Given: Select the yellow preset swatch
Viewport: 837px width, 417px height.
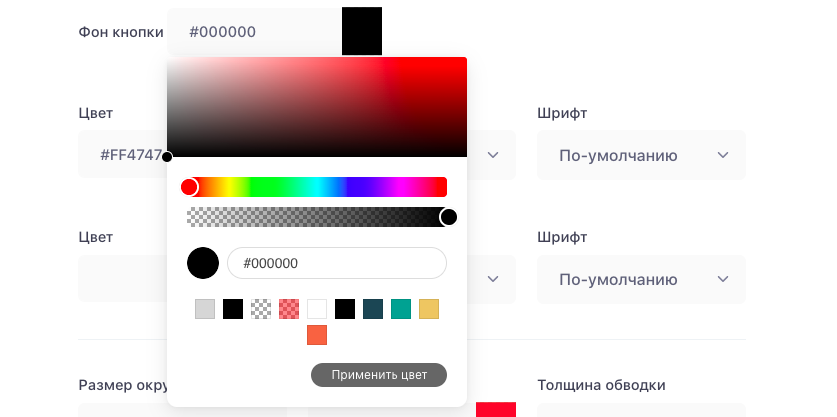Looking at the screenshot, I should pos(429,309).
